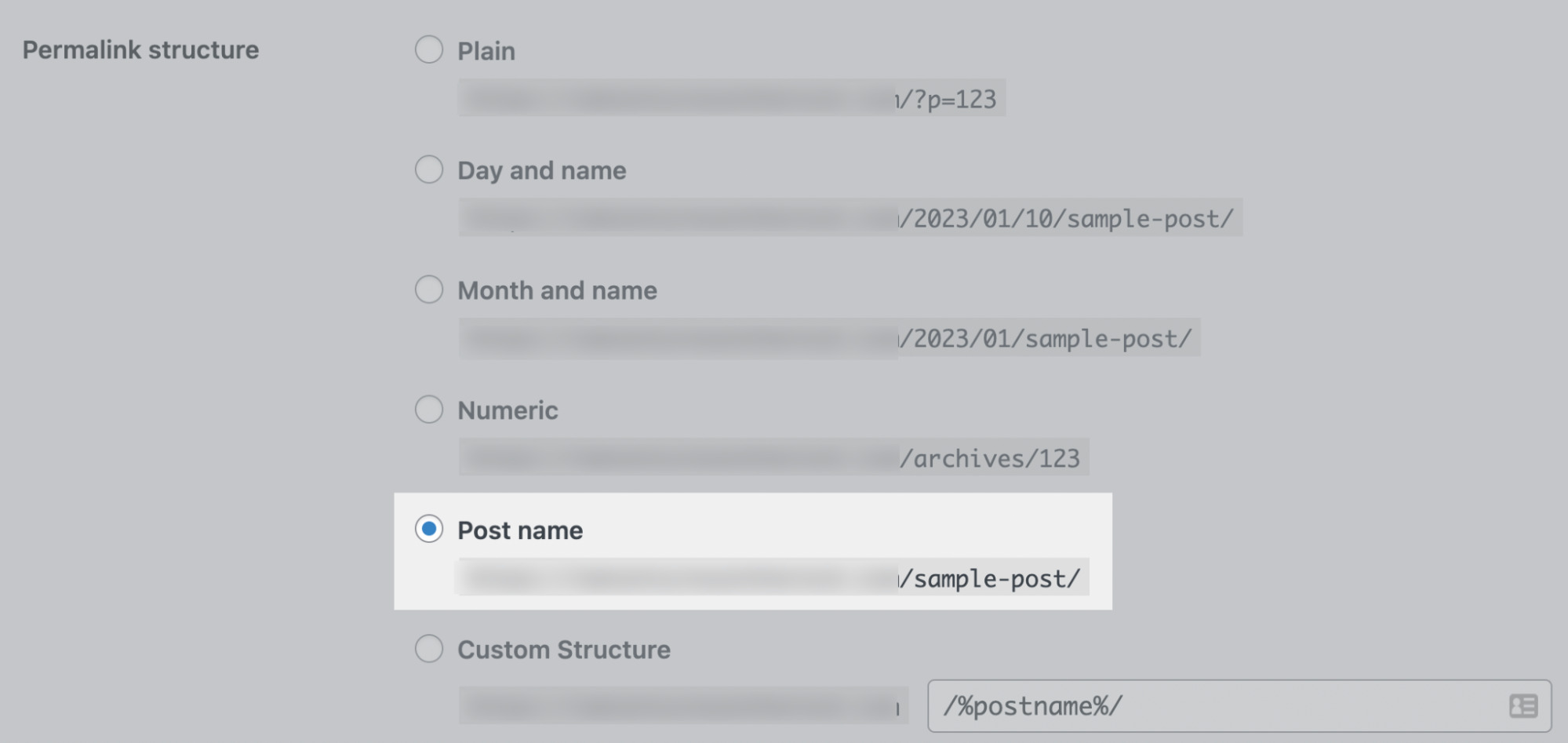Viewport: 1568px width, 743px height.
Task: Select the Numeric permalink radio button
Action: (x=428, y=410)
